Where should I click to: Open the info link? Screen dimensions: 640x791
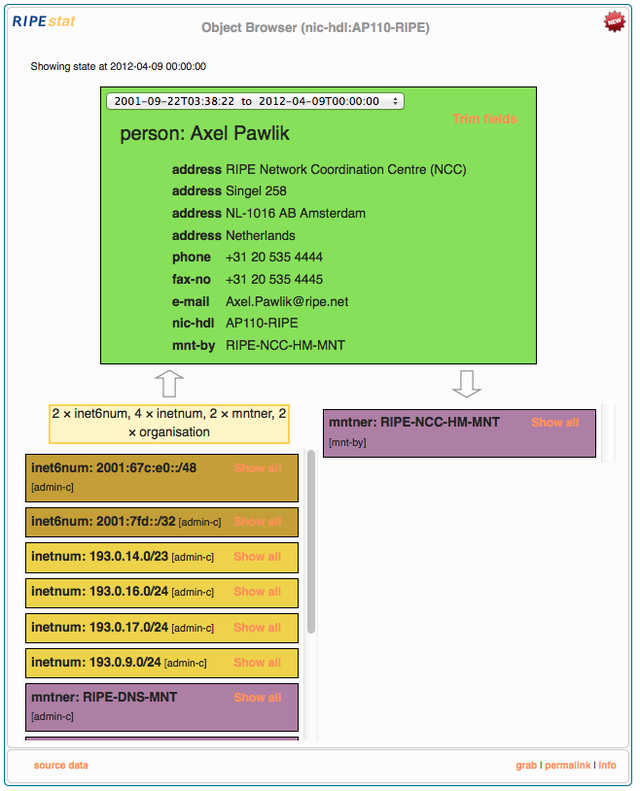tap(607, 765)
